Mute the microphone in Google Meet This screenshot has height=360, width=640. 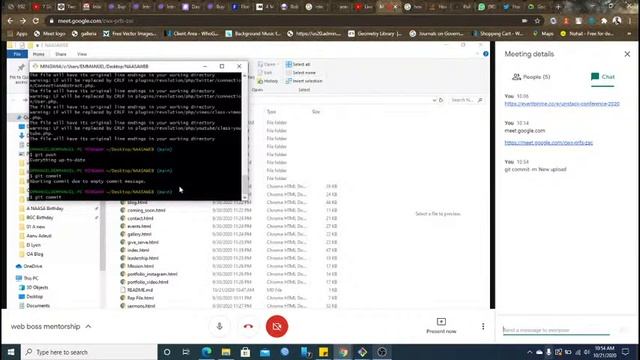[x=219, y=326]
